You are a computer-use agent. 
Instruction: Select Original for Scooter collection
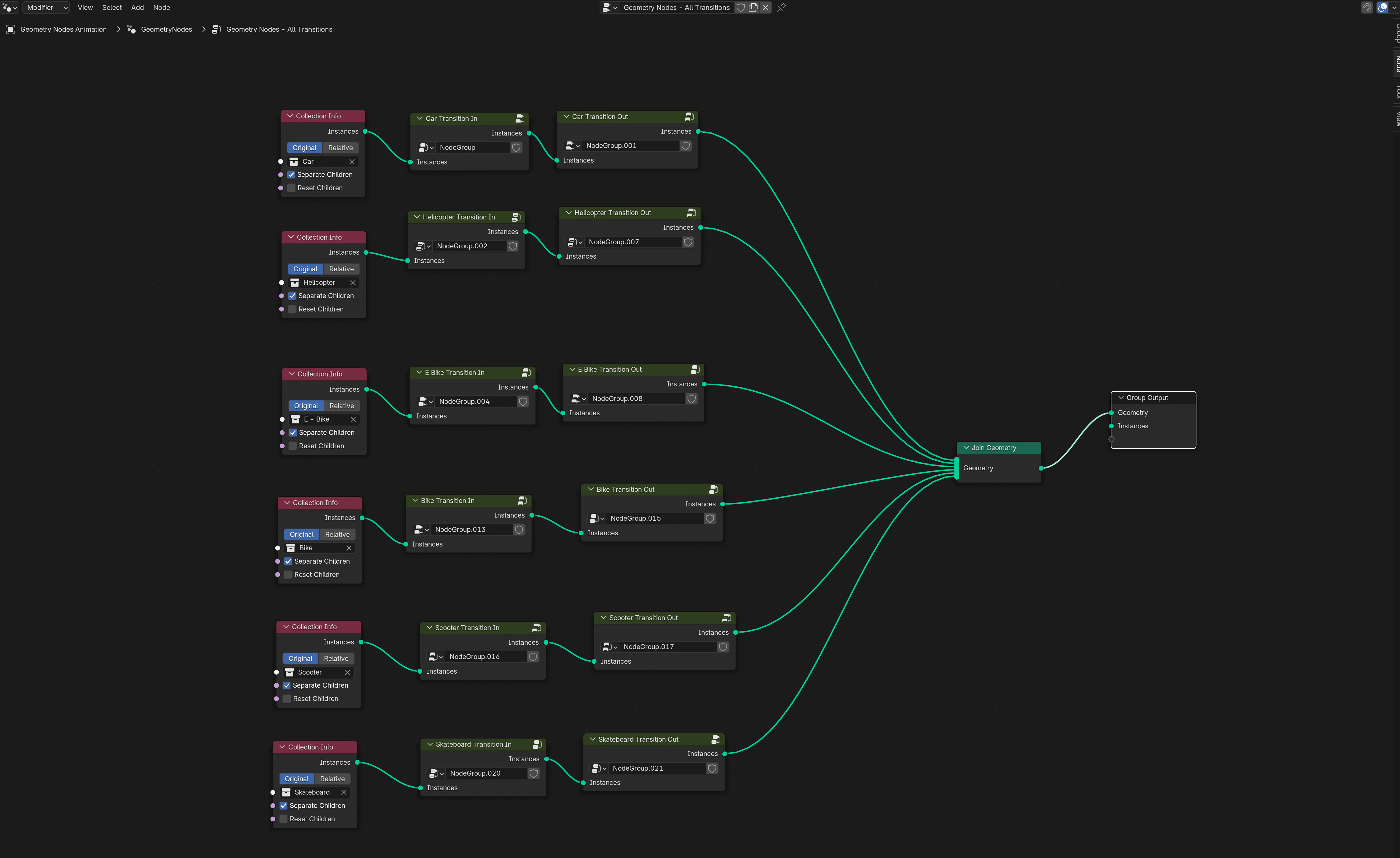(x=300, y=659)
